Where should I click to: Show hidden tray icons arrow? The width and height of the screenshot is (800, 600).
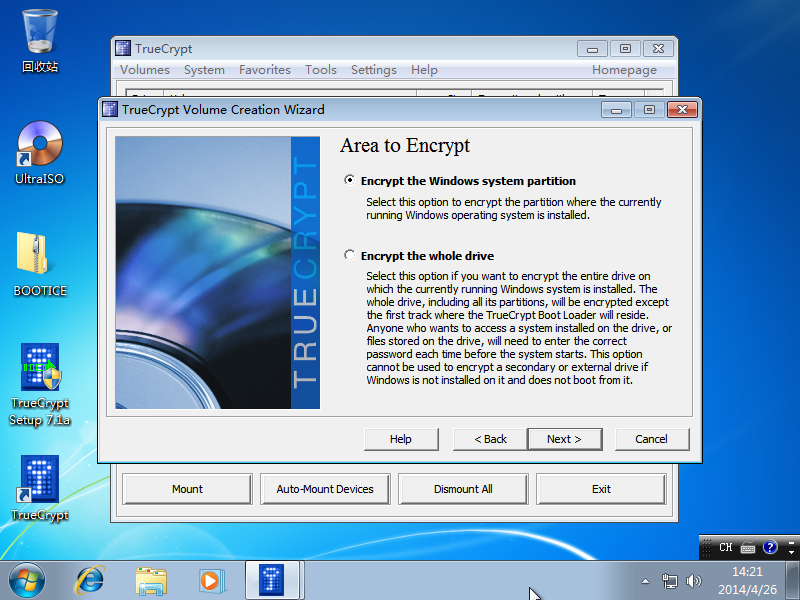click(645, 581)
